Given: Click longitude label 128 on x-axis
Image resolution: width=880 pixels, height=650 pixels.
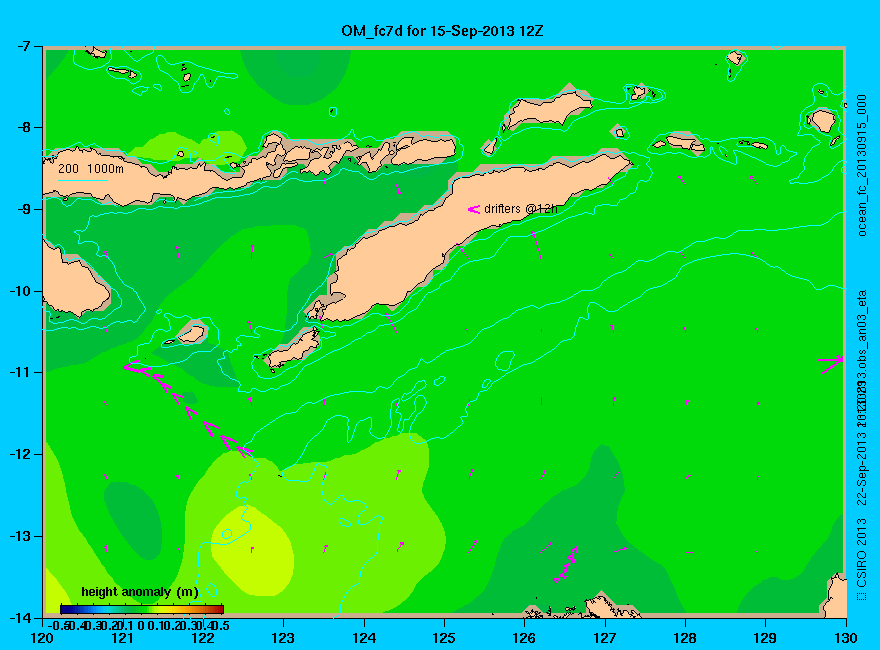Looking at the screenshot, I should [685, 638].
